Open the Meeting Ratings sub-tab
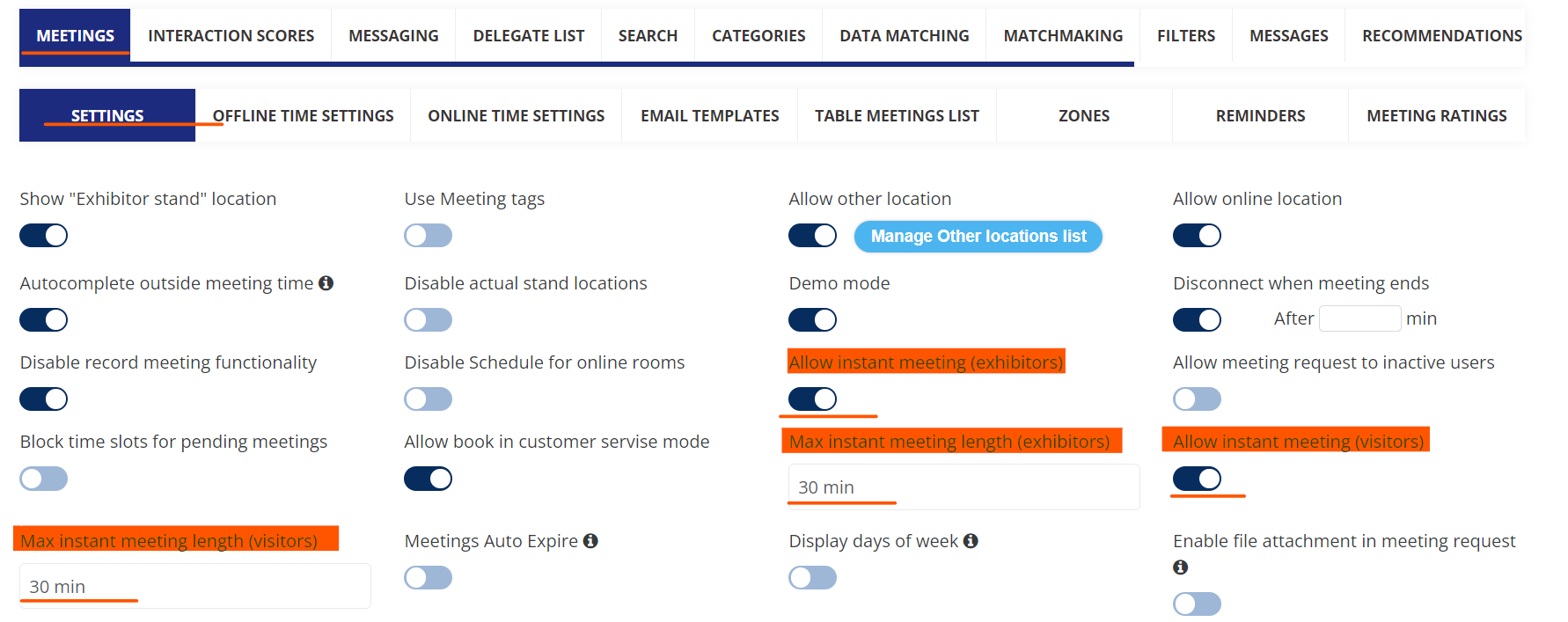The image size is (1568, 622). pos(1436,116)
